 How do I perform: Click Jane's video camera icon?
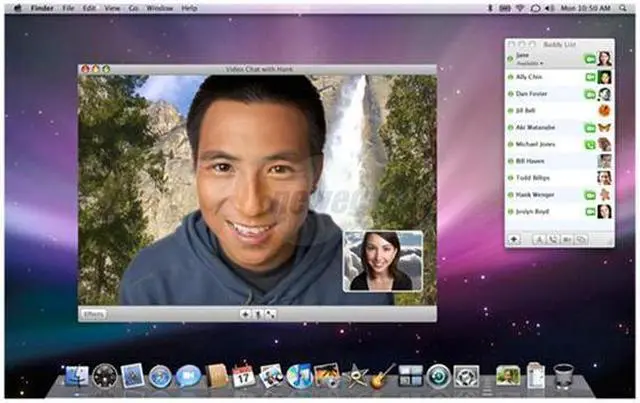(590, 59)
